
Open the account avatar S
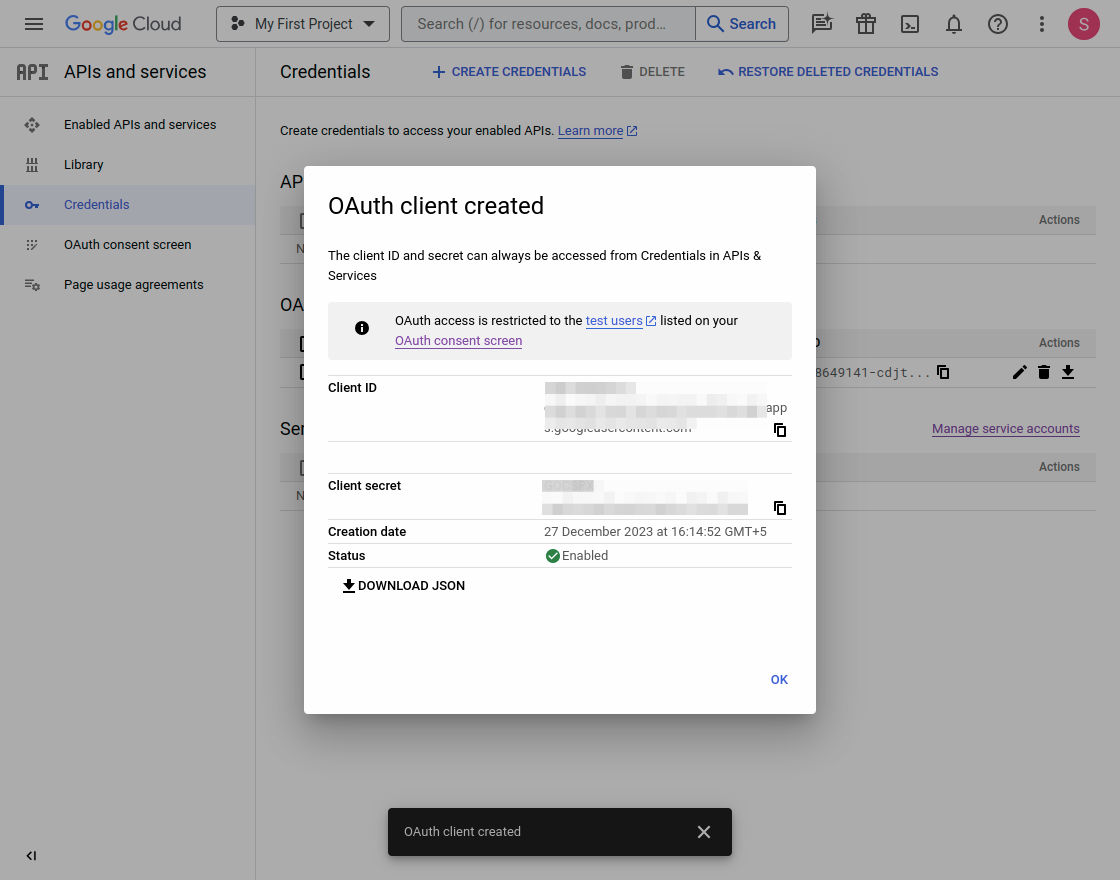[x=1084, y=24]
